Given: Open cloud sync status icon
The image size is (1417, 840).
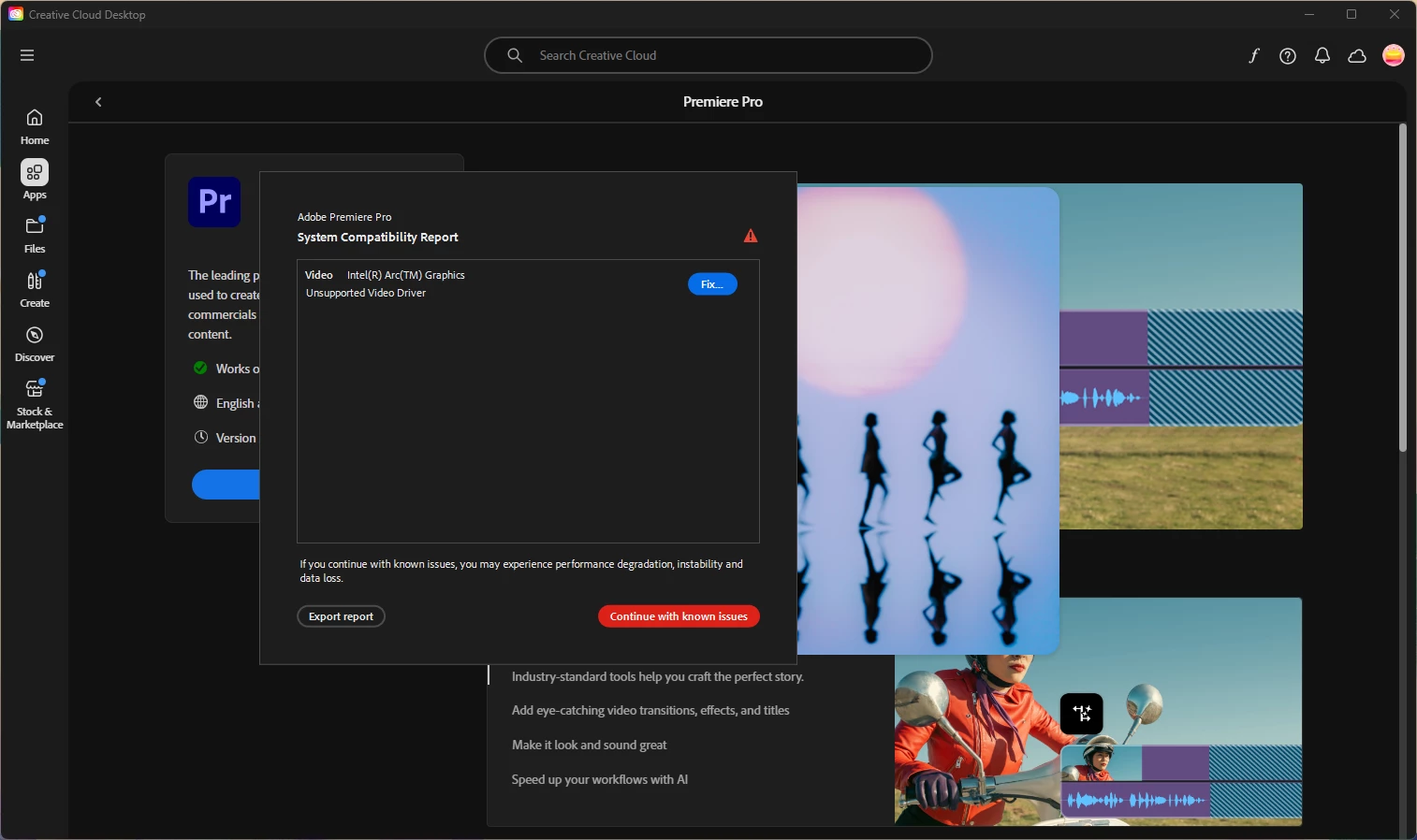Looking at the screenshot, I should click(1357, 56).
